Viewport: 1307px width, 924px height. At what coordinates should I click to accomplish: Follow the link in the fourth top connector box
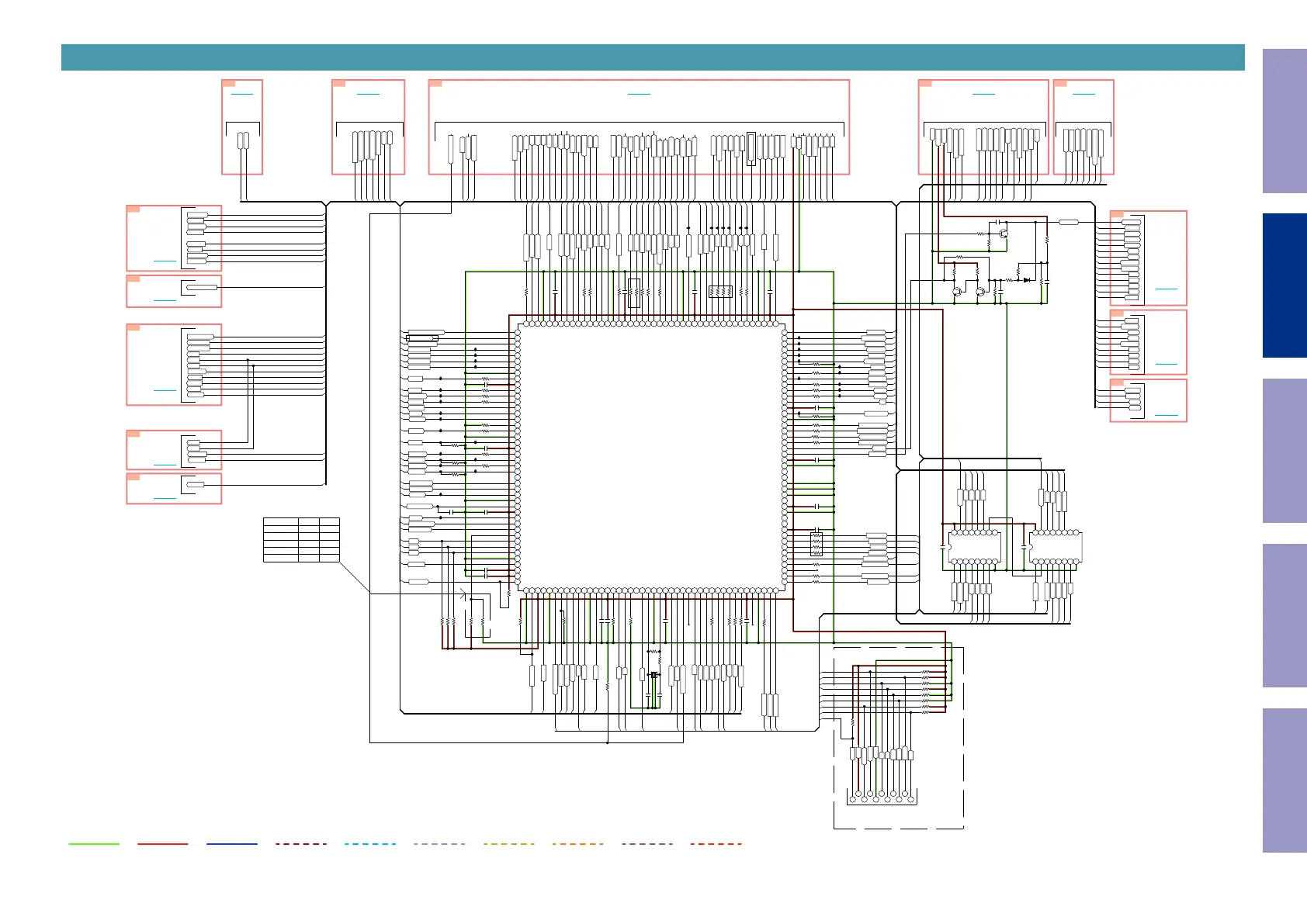coord(983,94)
